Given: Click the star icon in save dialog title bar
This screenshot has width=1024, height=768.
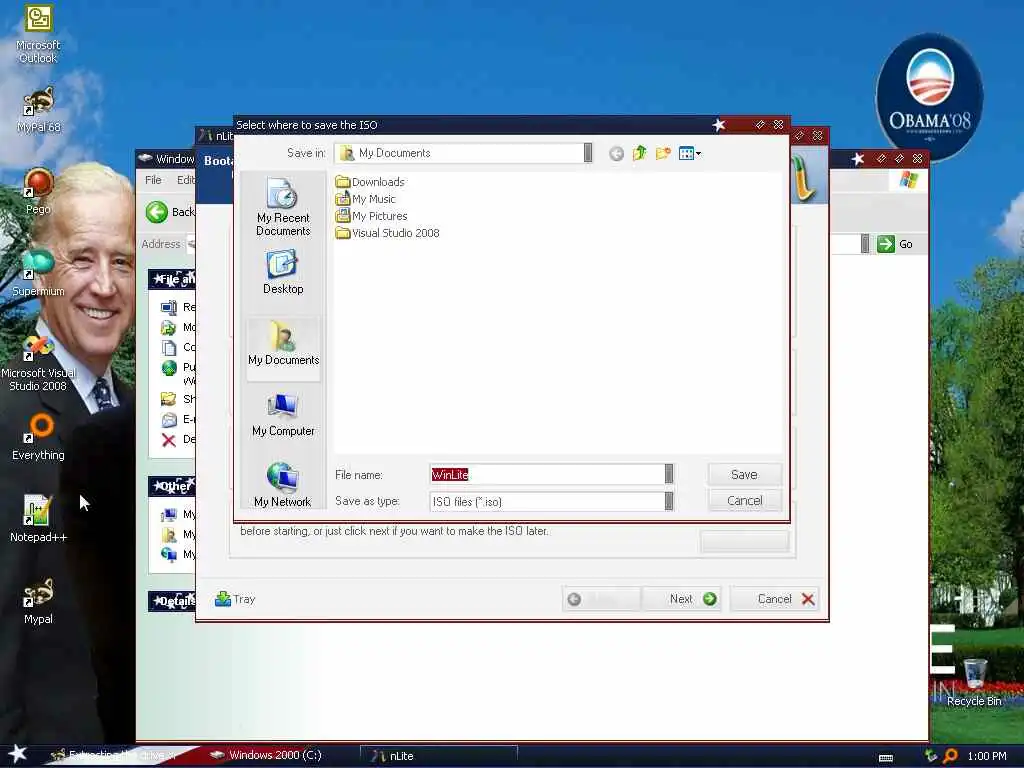Looking at the screenshot, I should click(718, 125).
